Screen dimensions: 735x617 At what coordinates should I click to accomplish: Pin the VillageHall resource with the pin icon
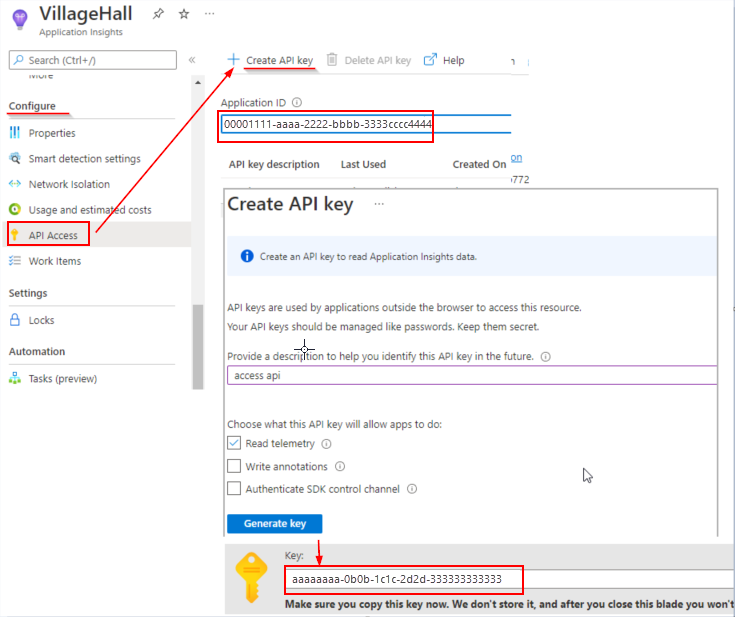tap(158, 14)
